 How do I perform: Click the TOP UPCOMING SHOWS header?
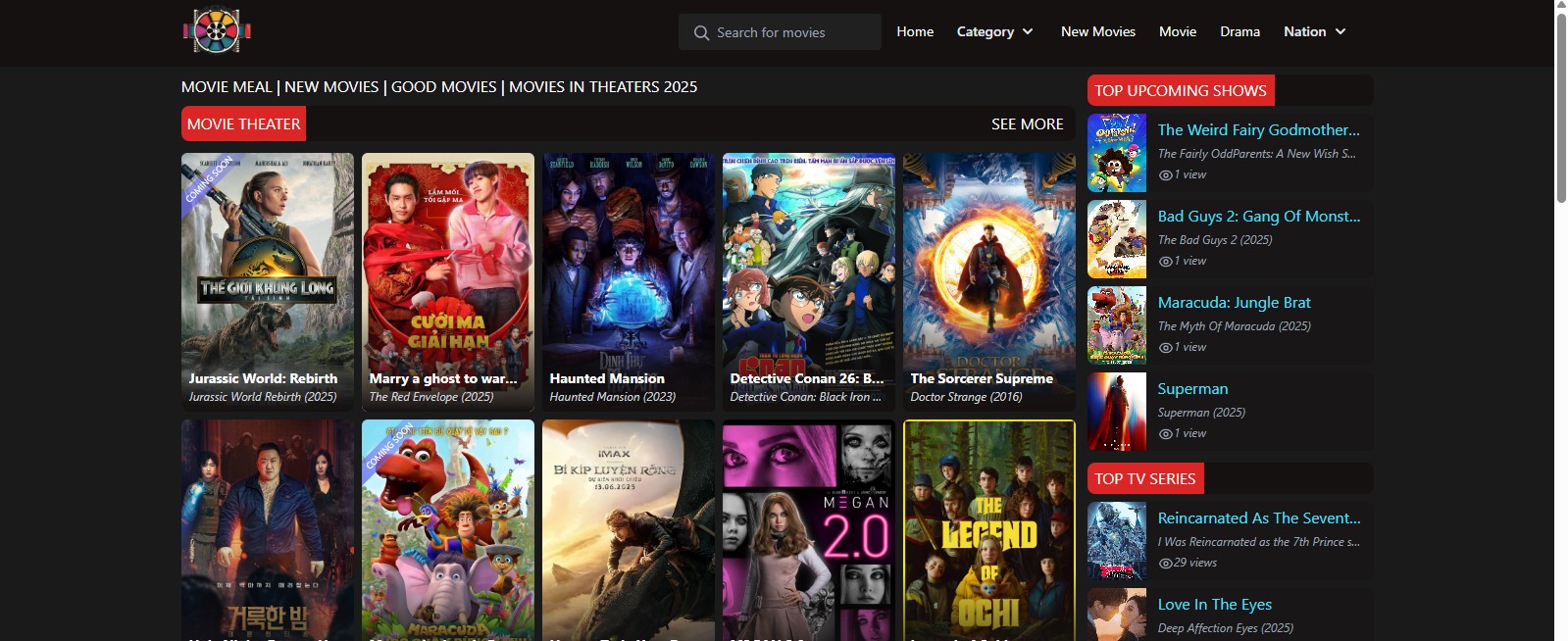pyautogui.click(x=1181, y=90)
